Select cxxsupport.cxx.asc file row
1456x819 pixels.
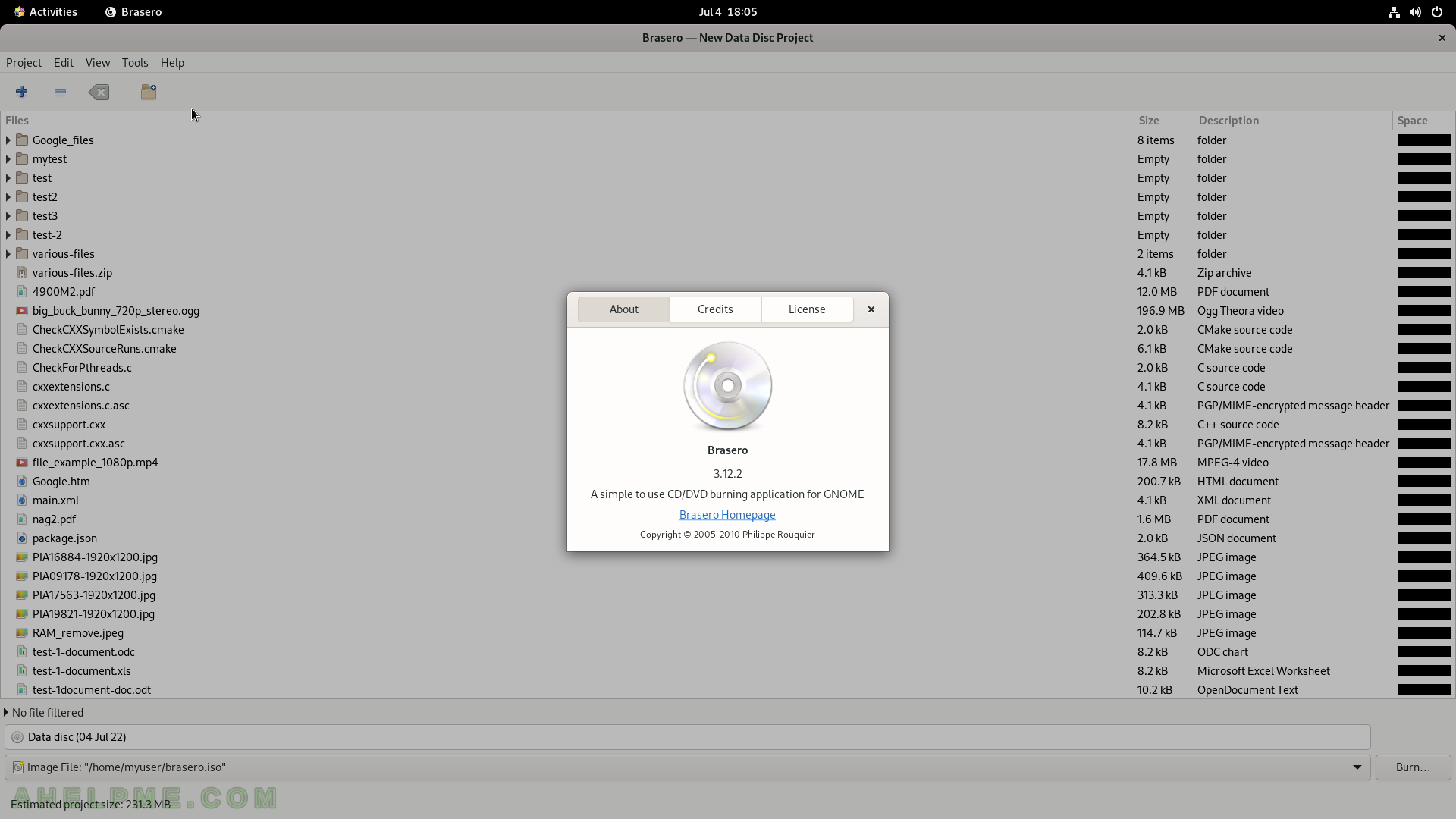pos(727,443)
